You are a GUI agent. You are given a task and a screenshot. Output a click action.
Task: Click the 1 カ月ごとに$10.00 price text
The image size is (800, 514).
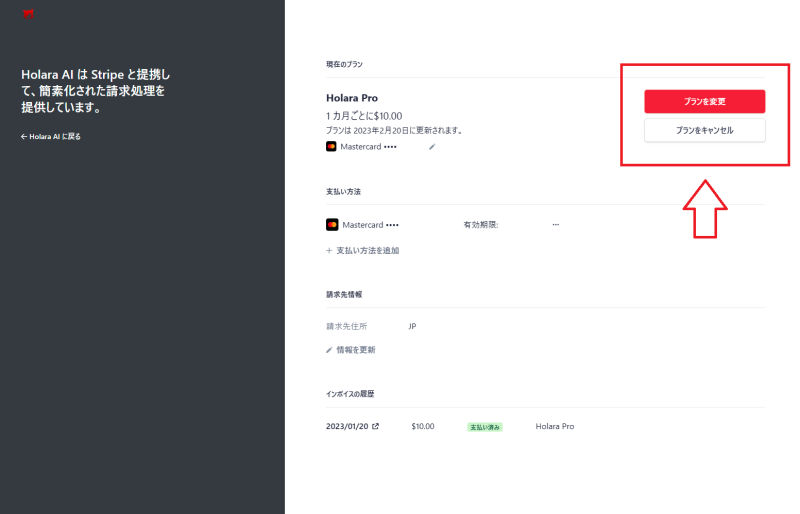pos(364,116)
